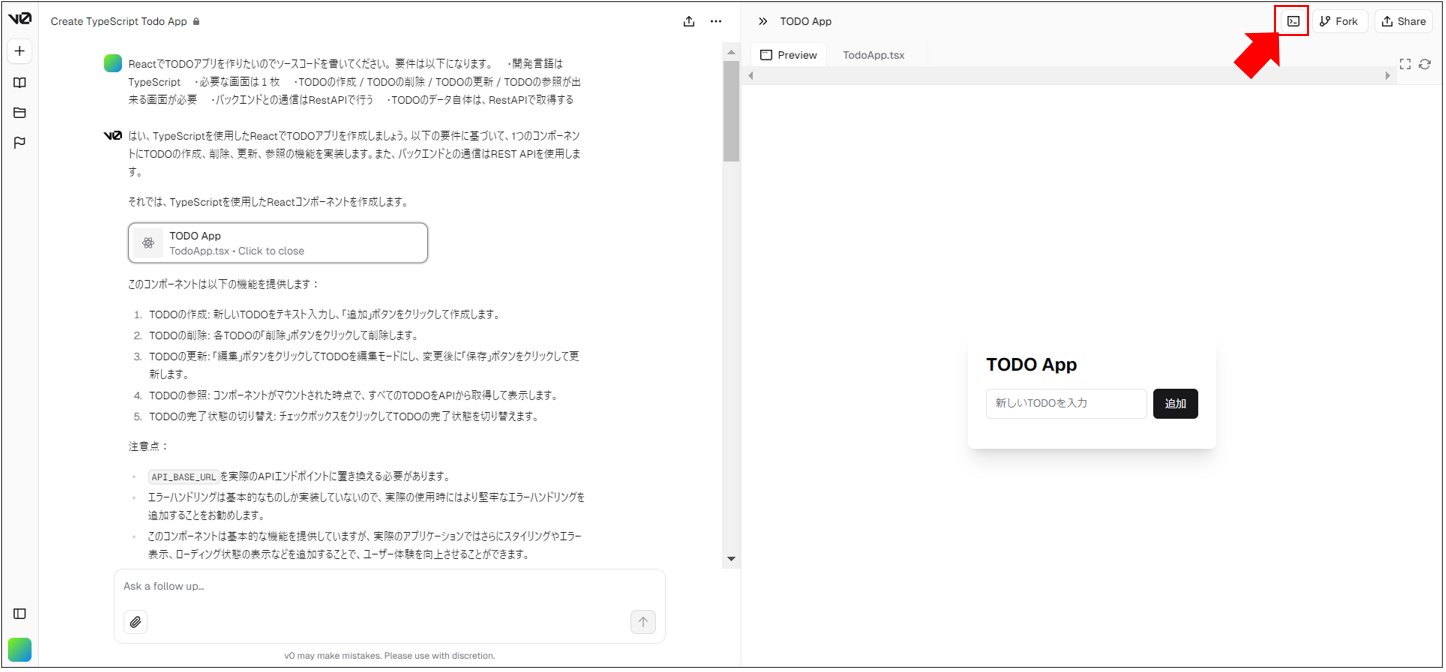This screenshot has width=1446, height=672.
Task: Click the Share button
Action: pyautogui.click(x=1404, y=21)
